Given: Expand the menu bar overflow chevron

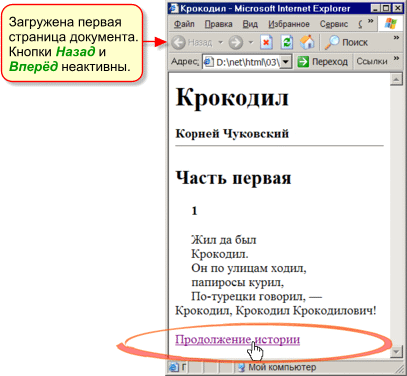Looking at the screenshot, I should pyautogui.click(x=370, y=21).
